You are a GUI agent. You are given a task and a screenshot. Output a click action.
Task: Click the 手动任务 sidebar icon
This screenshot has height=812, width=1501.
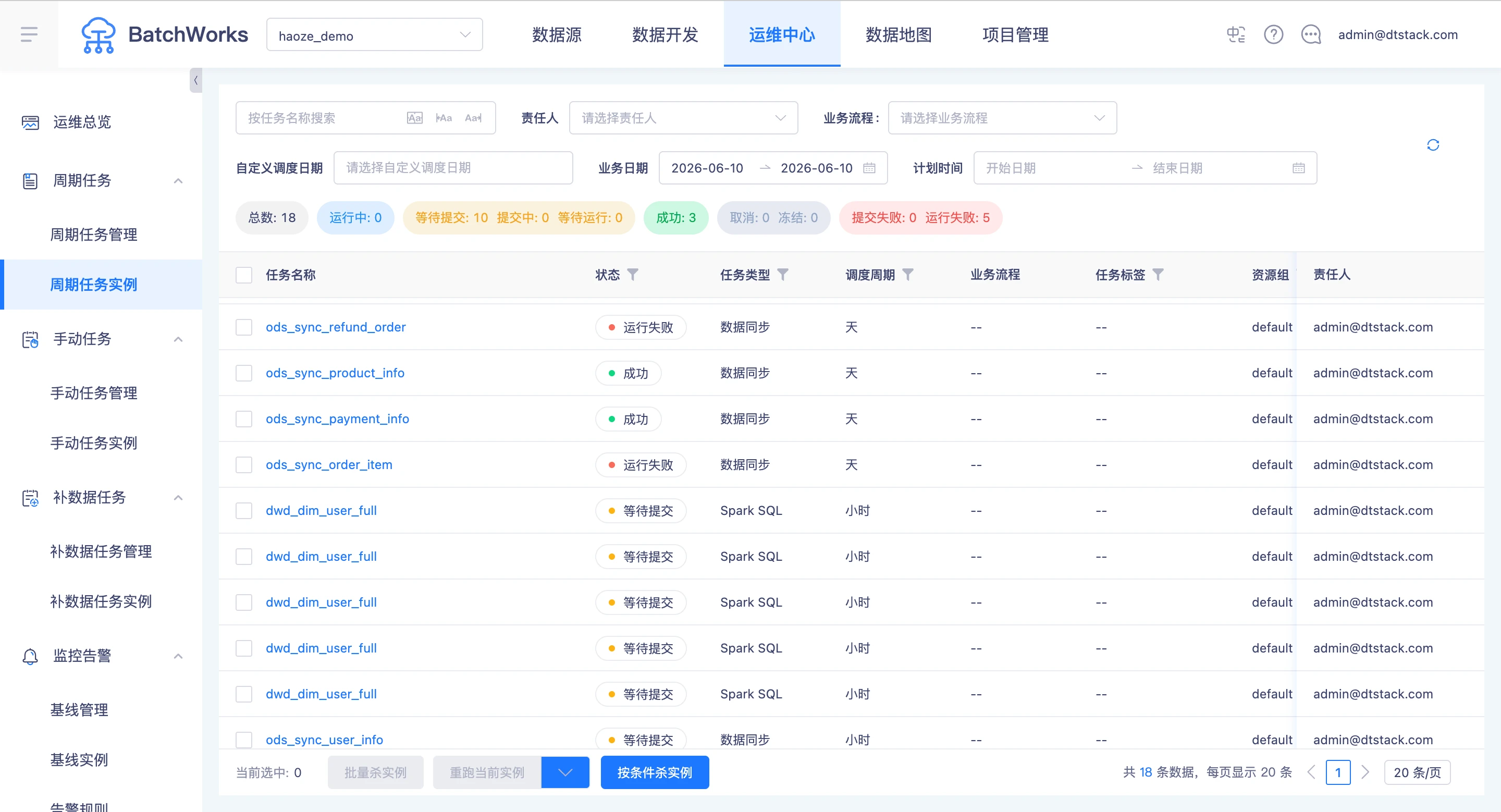pyautogui.click(x=30, y=340)
